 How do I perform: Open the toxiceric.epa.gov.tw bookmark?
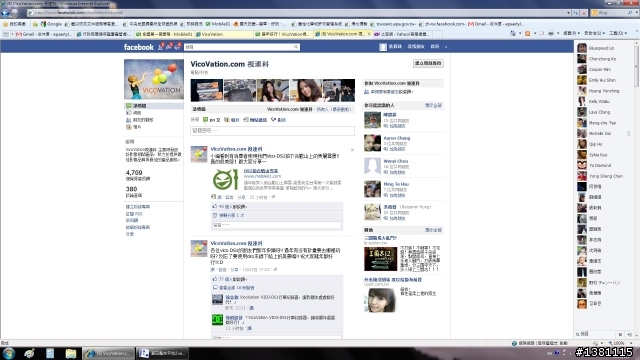393,24
